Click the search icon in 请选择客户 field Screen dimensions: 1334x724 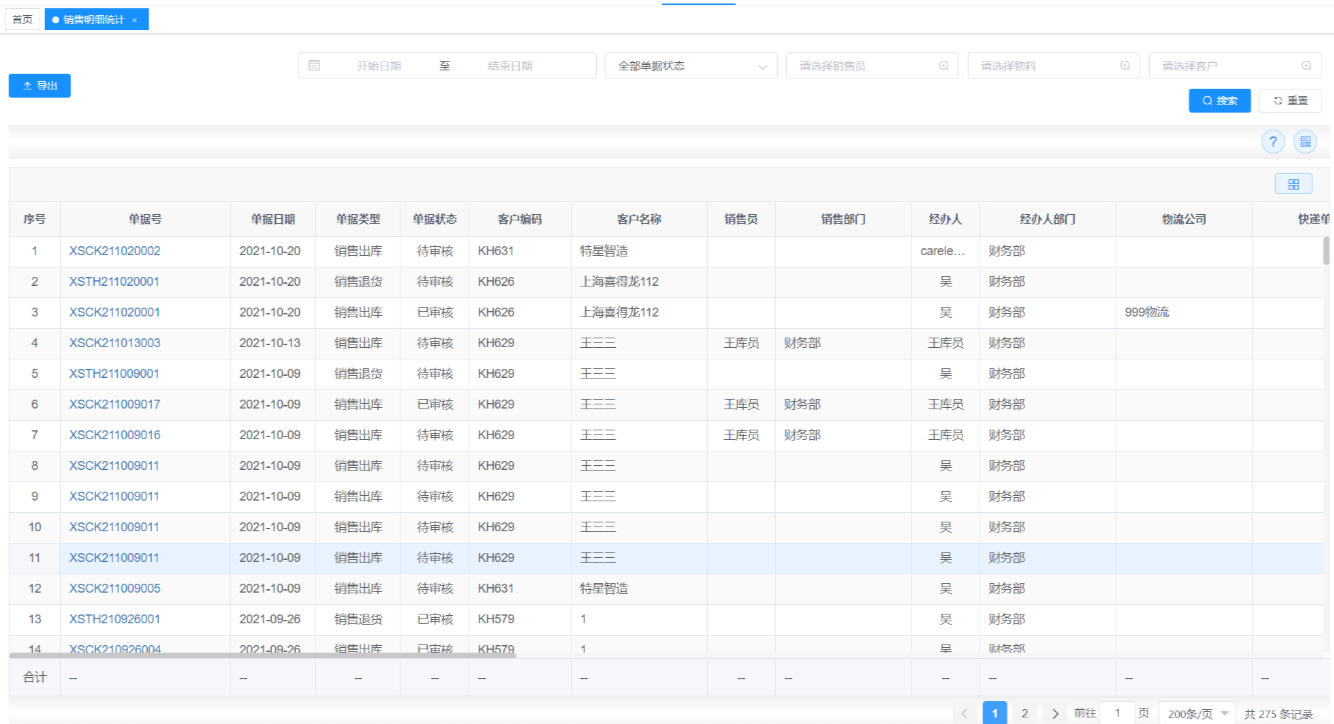1306,66
